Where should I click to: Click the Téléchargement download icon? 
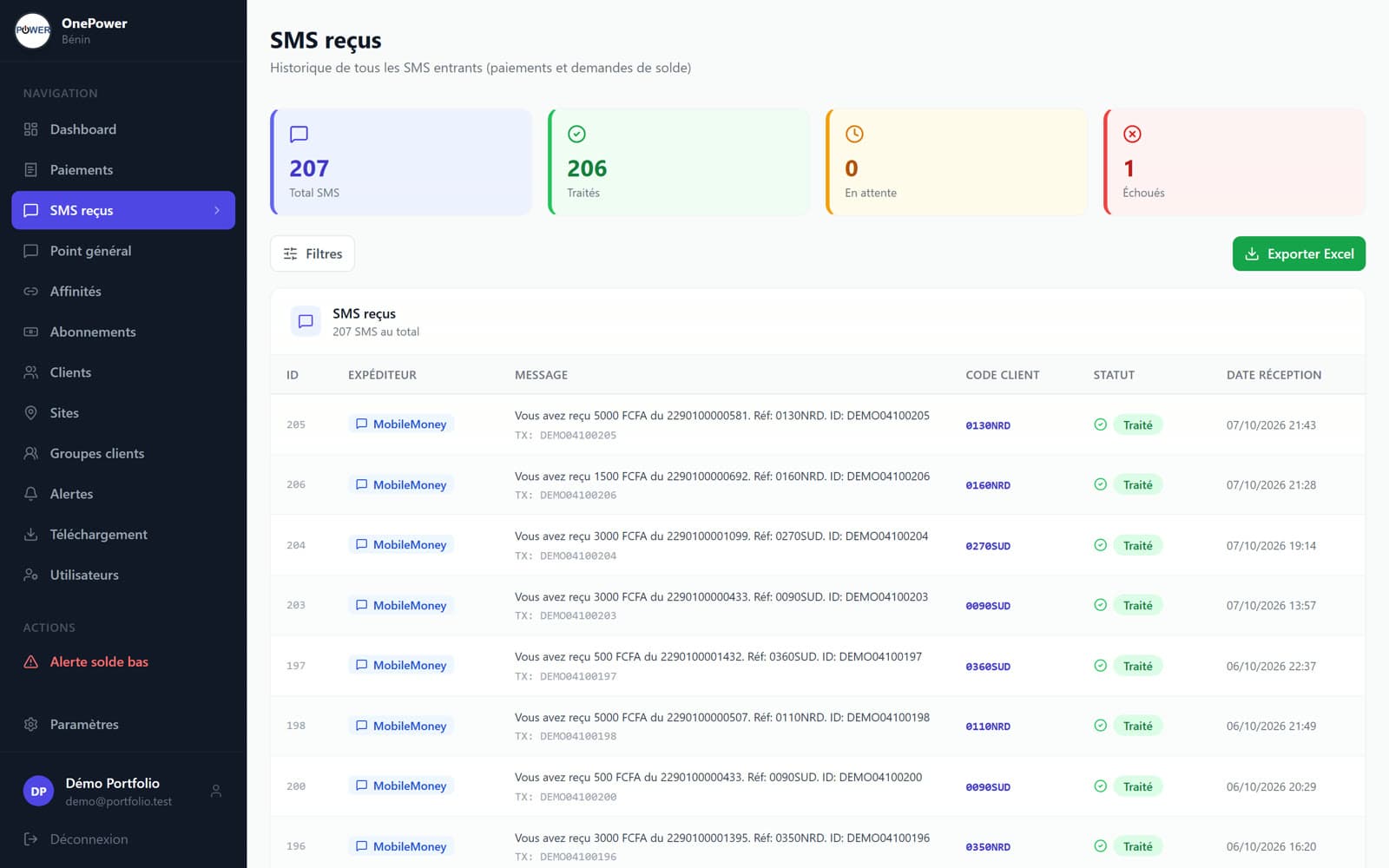pyautogui.click(x=31, y=535)
